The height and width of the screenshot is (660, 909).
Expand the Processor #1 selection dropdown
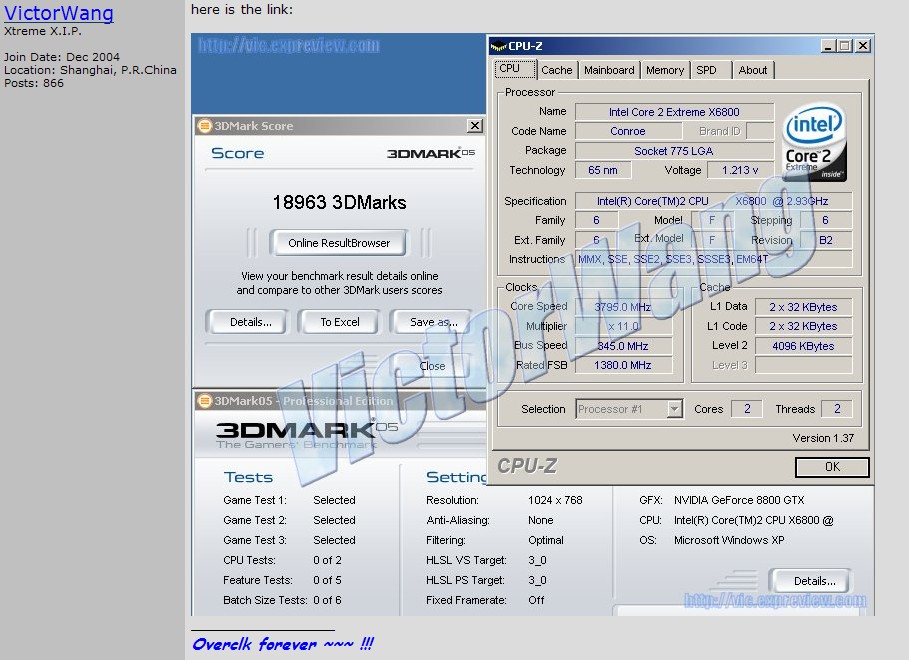(x=674, y=409)
